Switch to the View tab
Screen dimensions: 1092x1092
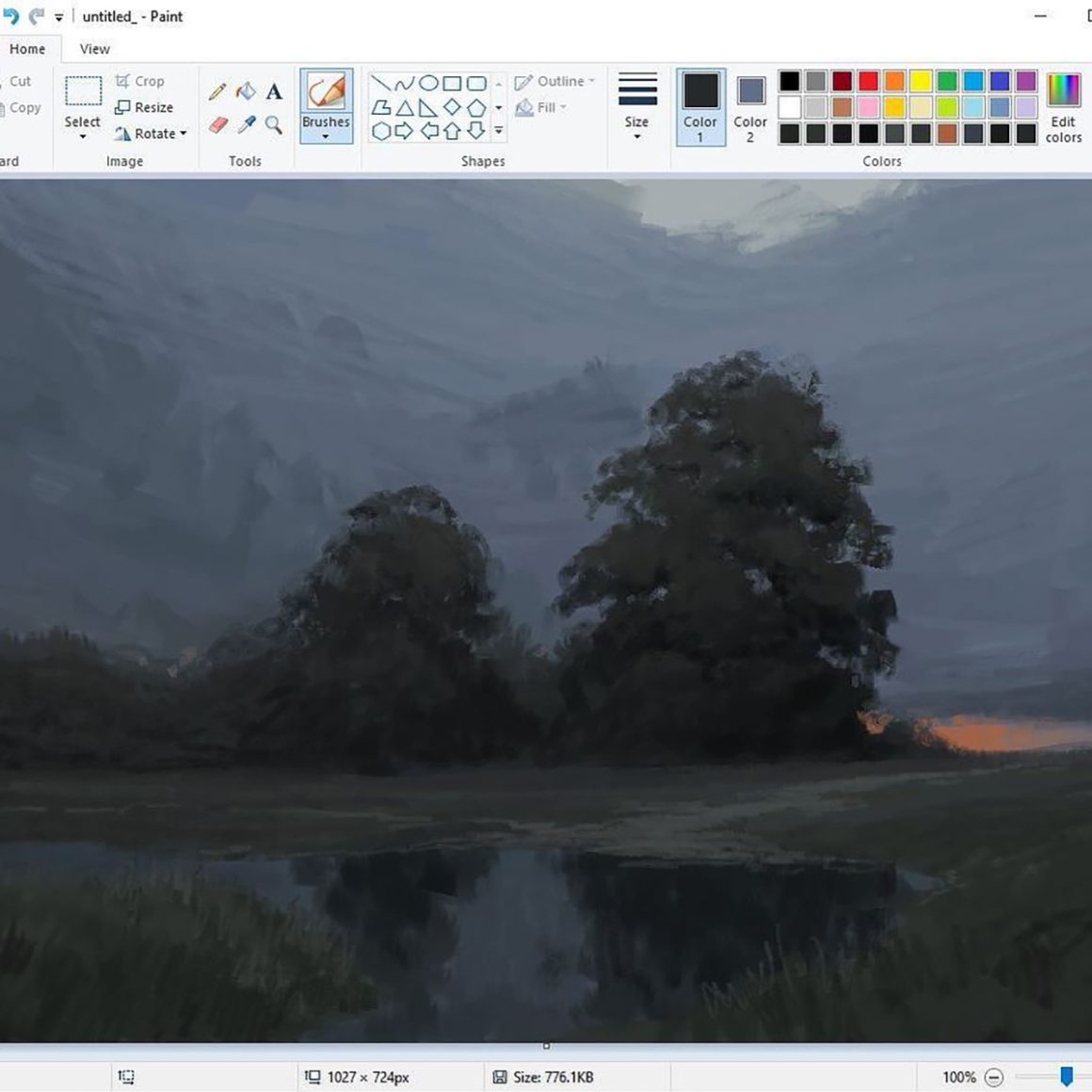(94, 49)
